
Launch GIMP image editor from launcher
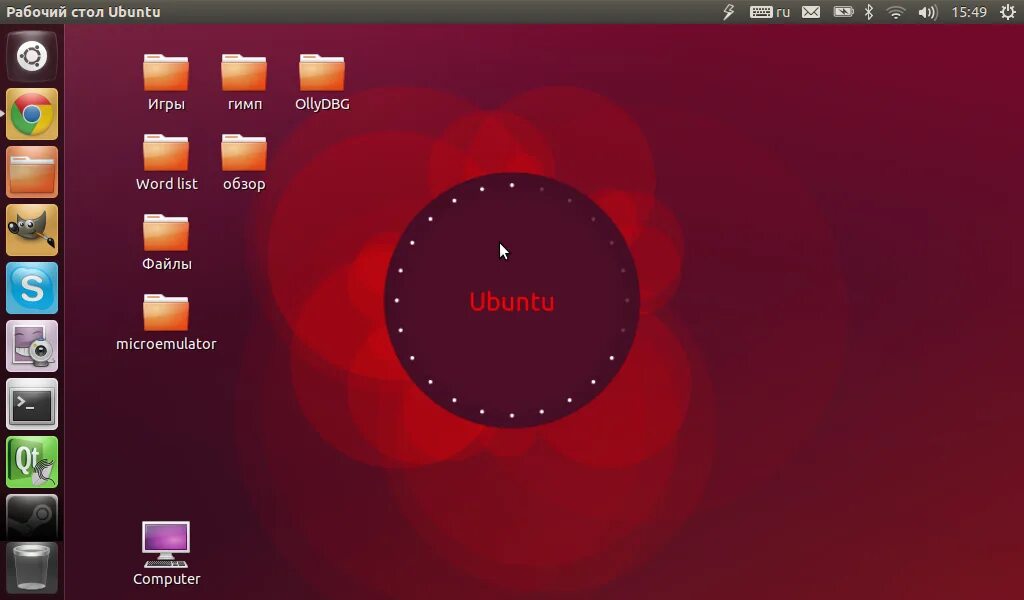click(x=32, y=230)
